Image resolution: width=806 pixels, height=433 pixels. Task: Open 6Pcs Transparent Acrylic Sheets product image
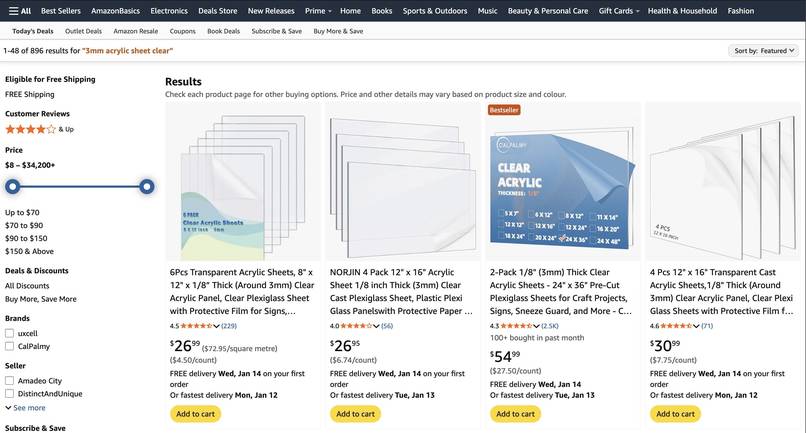tap(243, 182)
